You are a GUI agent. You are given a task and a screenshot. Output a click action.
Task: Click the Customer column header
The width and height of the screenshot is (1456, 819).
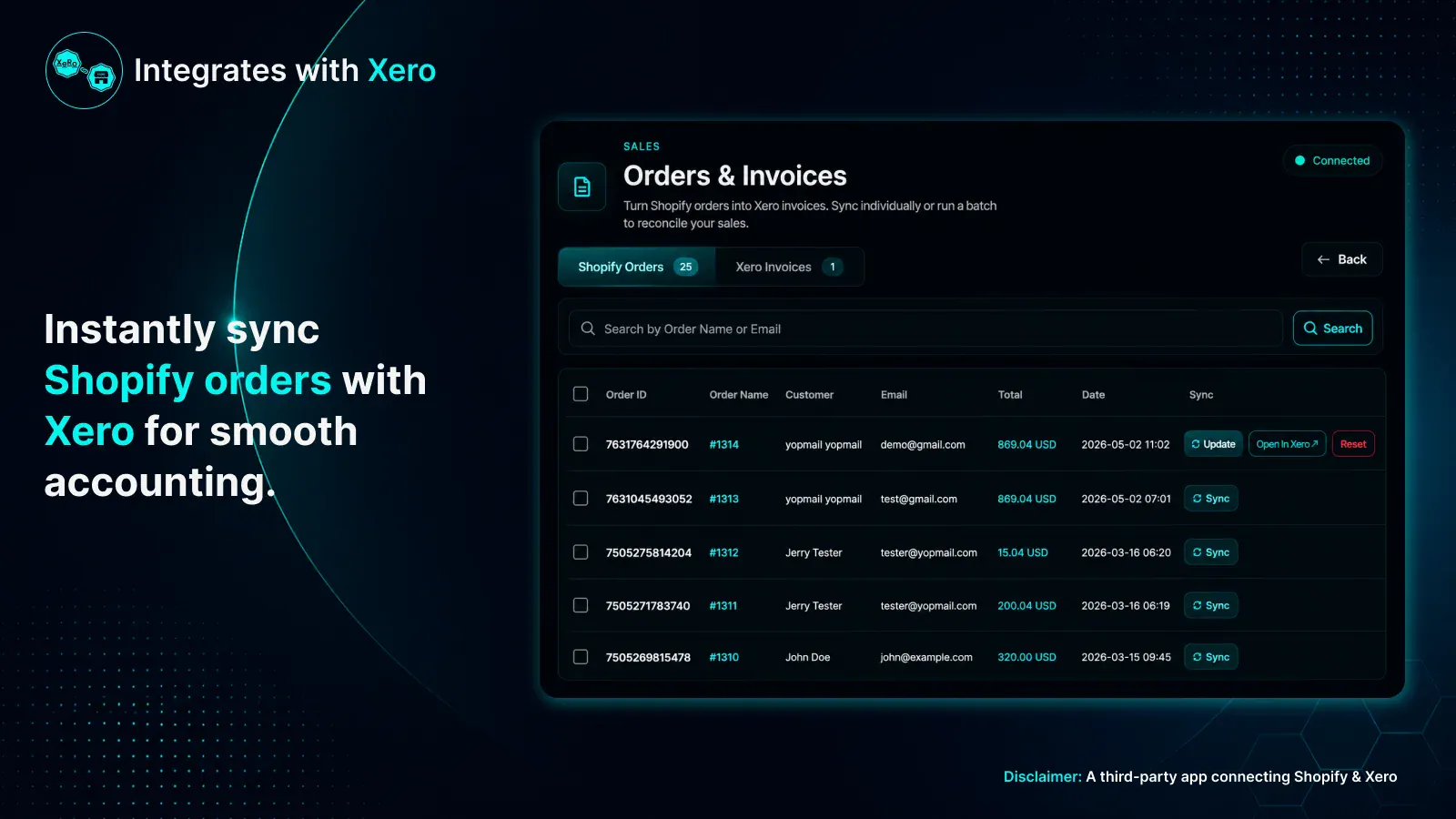coord(809,395)
